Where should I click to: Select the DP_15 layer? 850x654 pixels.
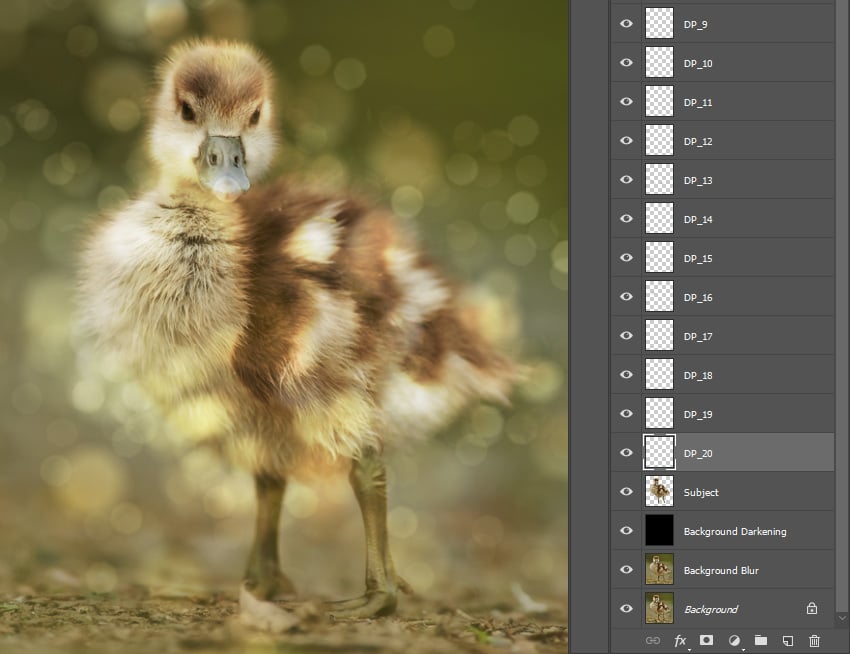pos(740,258)
